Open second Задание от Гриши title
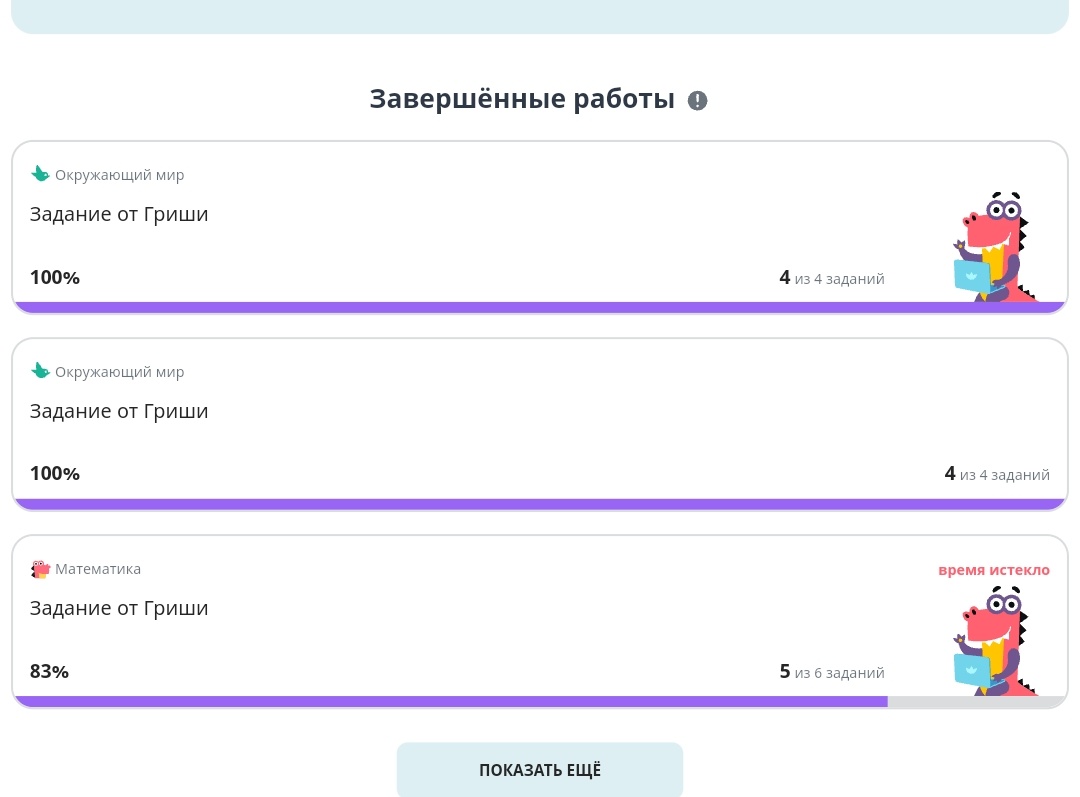Viewport: 1080px width, 797px height. pyautogui.click(x=118, y=411)
